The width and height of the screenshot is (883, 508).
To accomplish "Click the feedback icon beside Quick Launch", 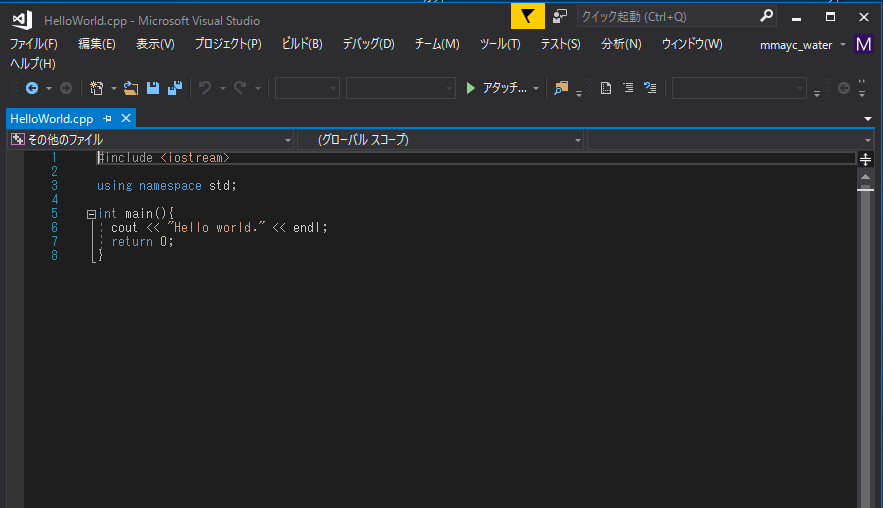I will coord(559,16).
